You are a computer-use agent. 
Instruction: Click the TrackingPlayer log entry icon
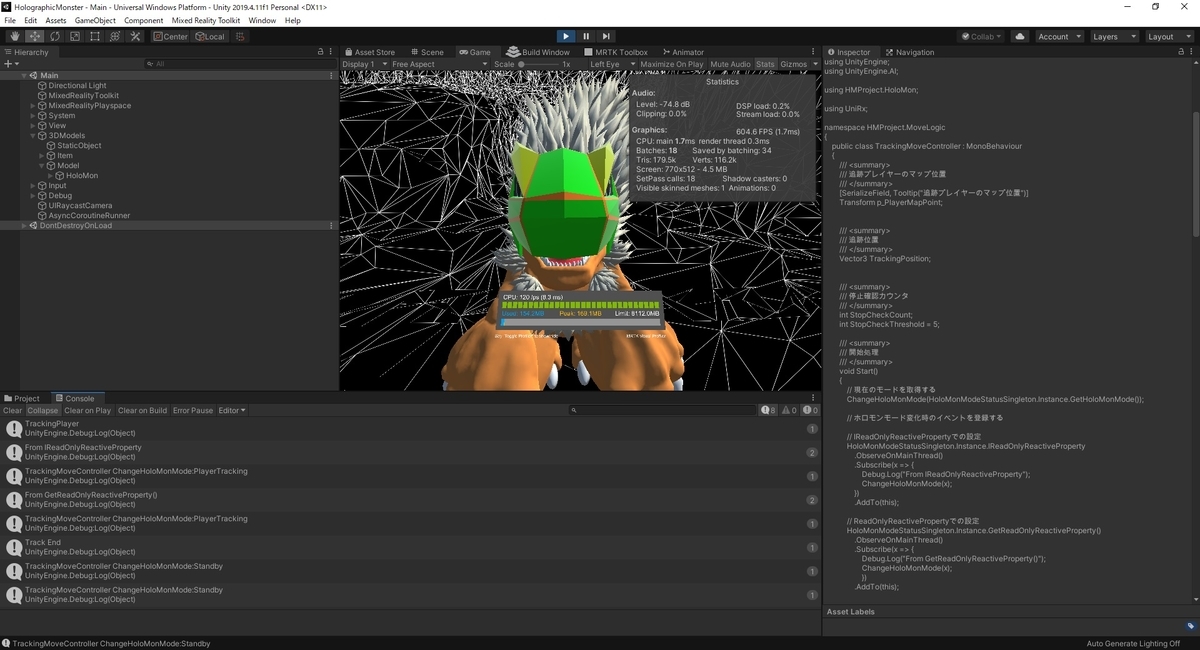[x=14, y=428]
